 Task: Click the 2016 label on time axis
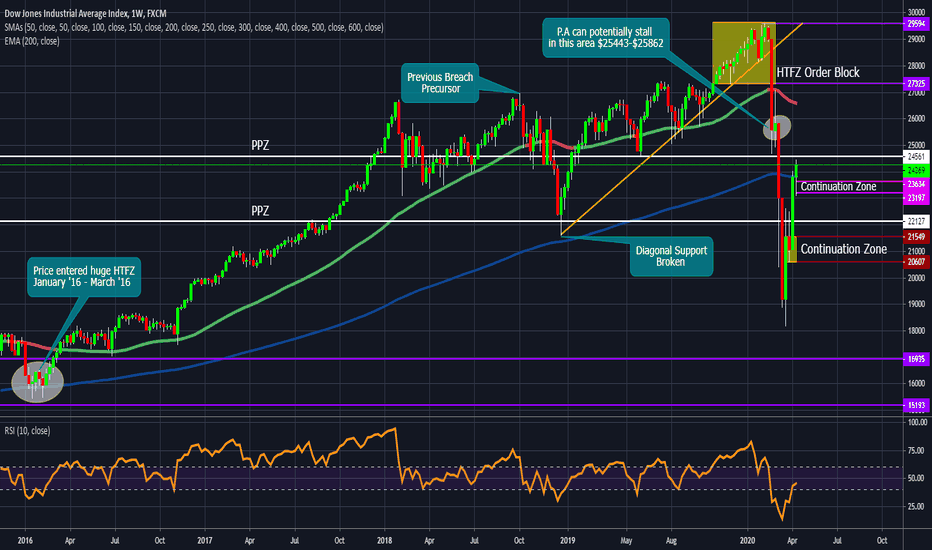[25, 540]
